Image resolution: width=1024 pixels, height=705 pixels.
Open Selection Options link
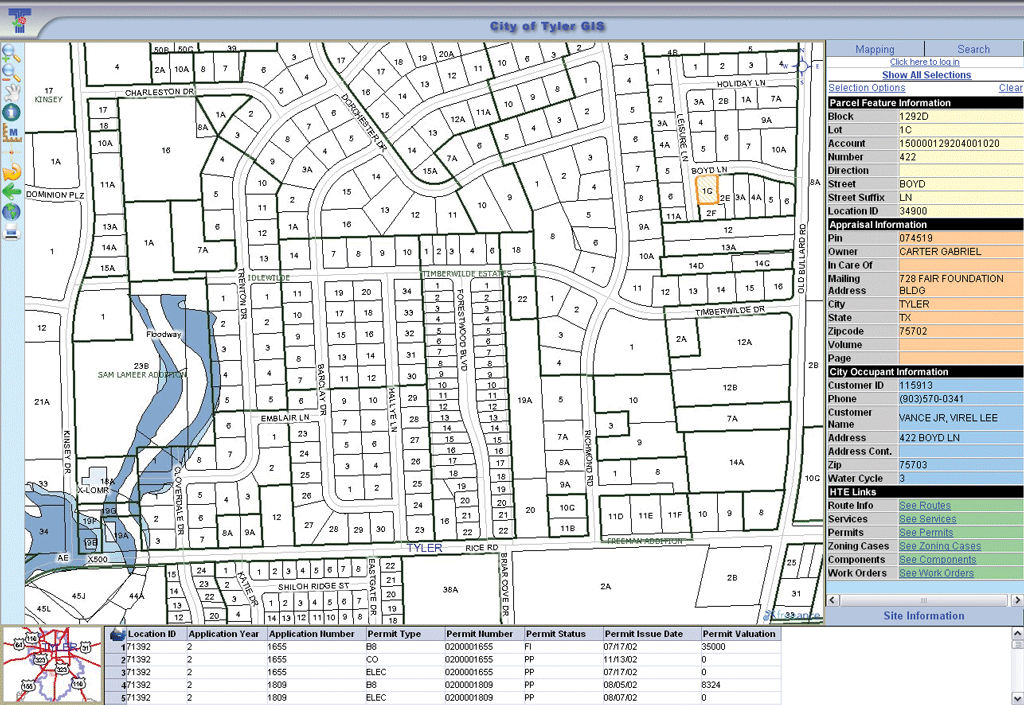coord(867,87)
